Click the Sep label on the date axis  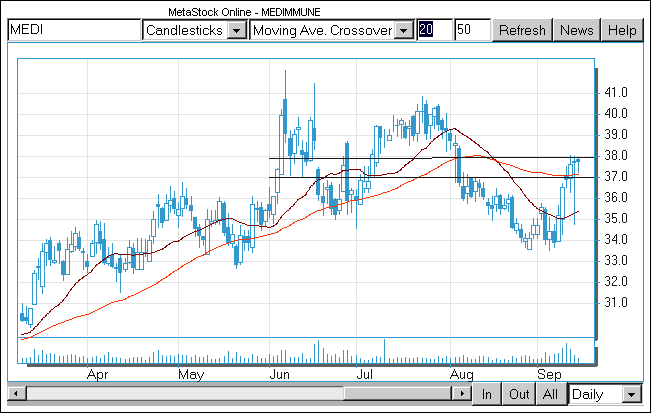pos(549,375)
